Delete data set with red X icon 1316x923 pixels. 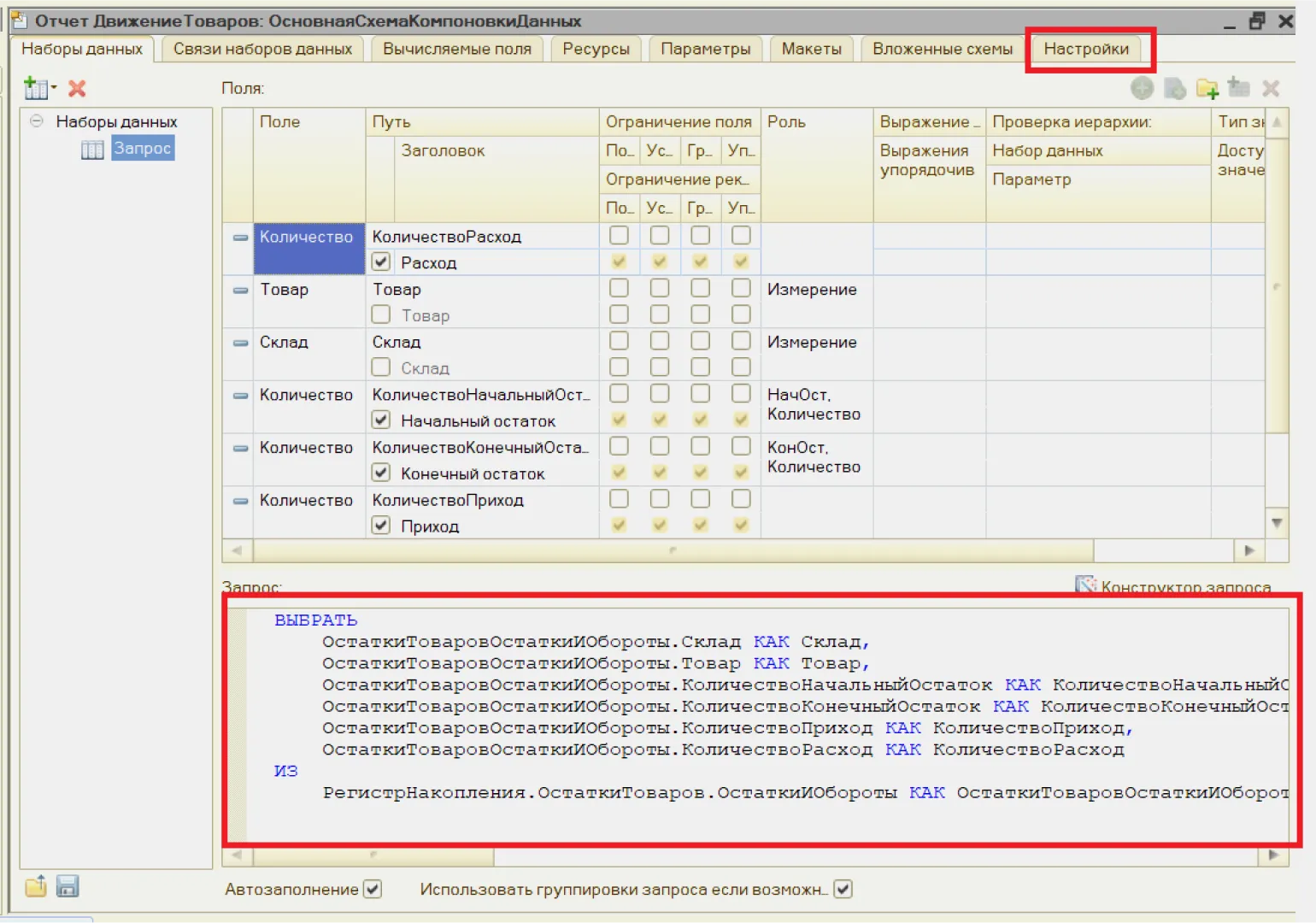tap(77, 88)
